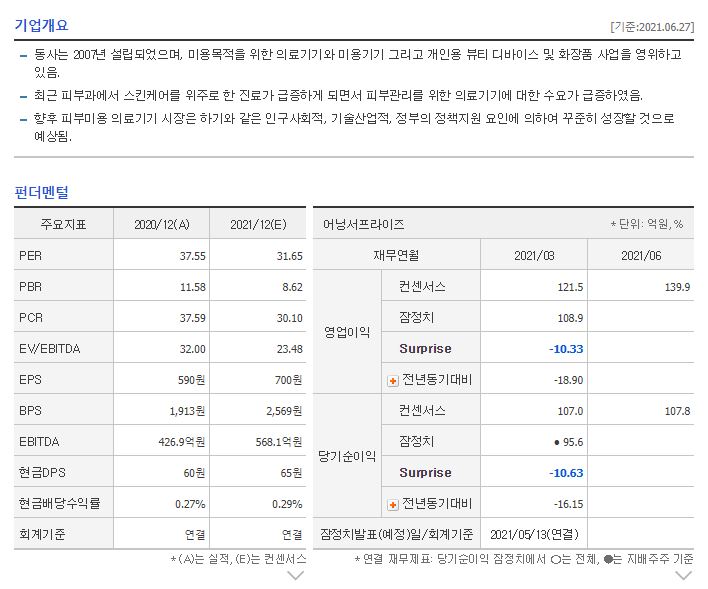Select the PER value 37.55
The width and height of the screenshot is (708, 589).
pyautogui.click(x=192, y=256)
